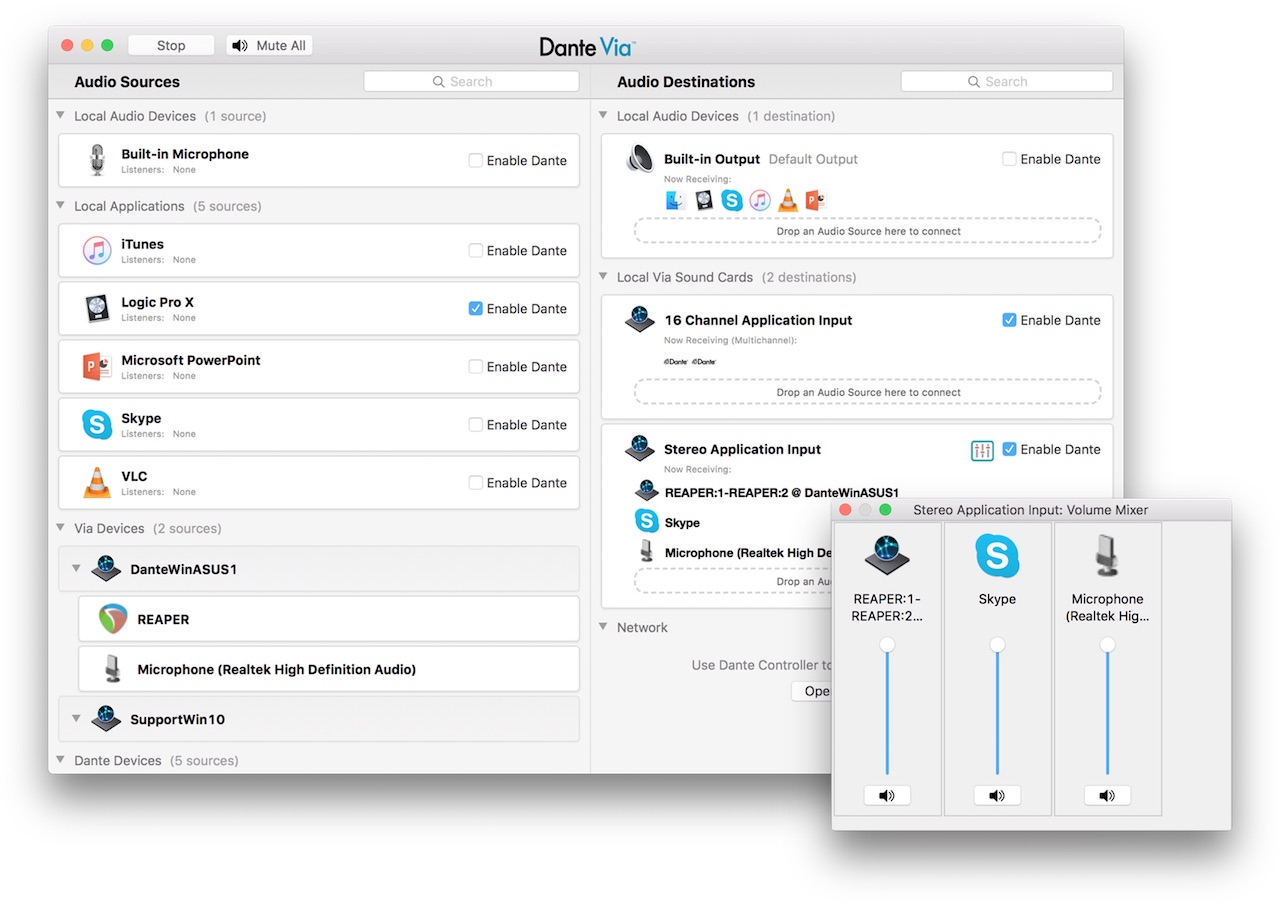Click the 16 Channel Application Input icon

[x=640, y=320]
